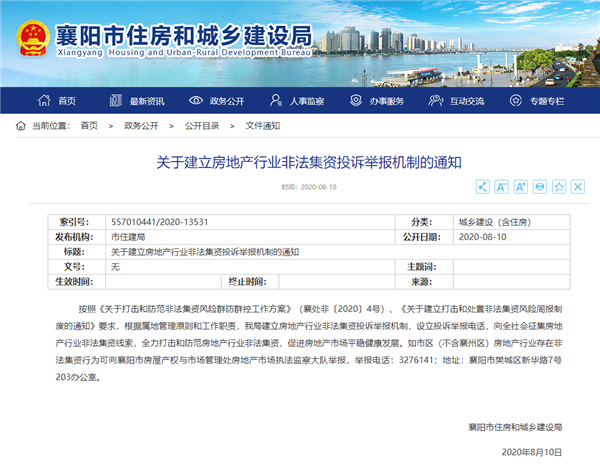600x472 pixels.
Task: Open 互动交流 in the navigation bar
Action: [459, 101]
